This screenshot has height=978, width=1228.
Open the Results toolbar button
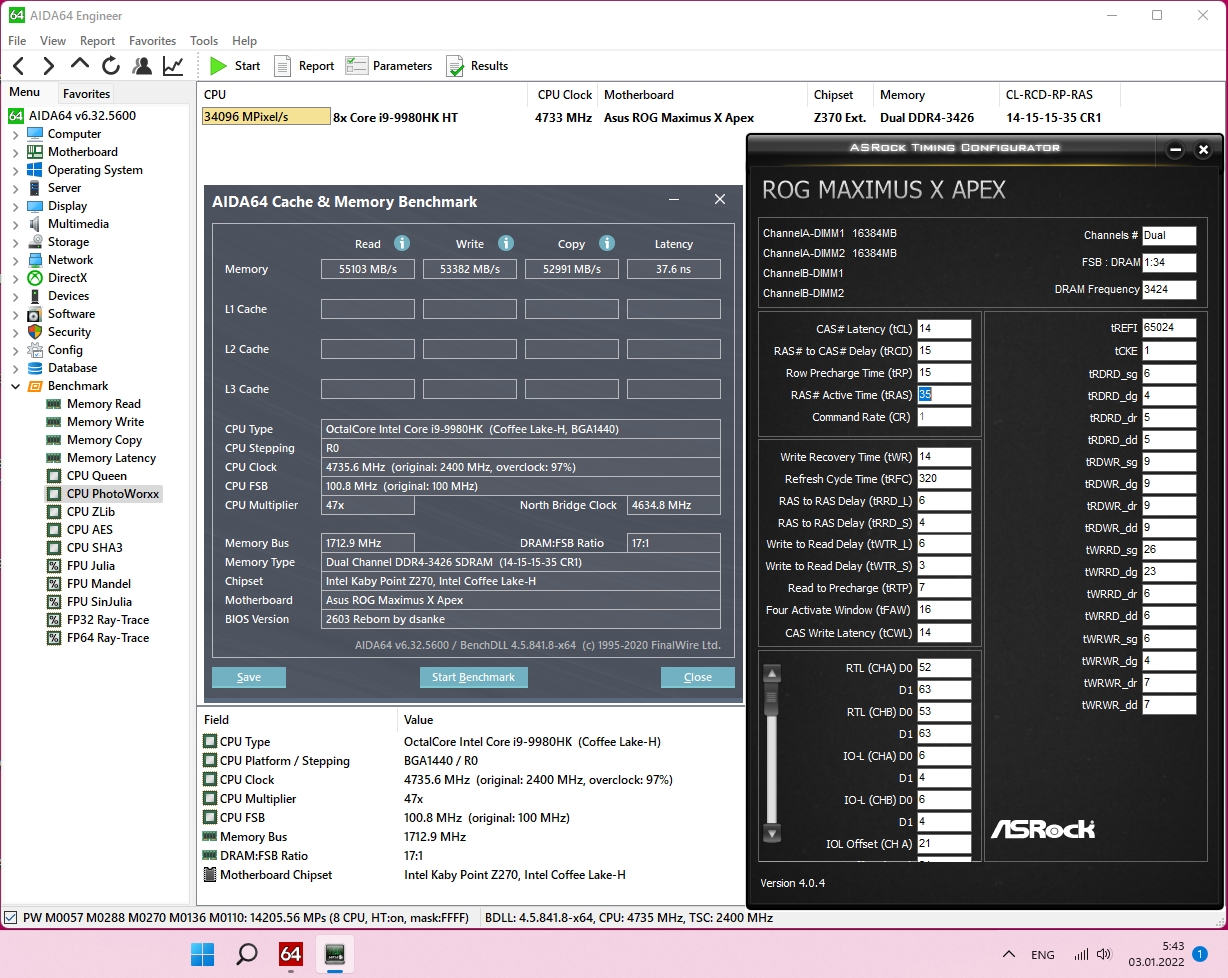point(477,66)
